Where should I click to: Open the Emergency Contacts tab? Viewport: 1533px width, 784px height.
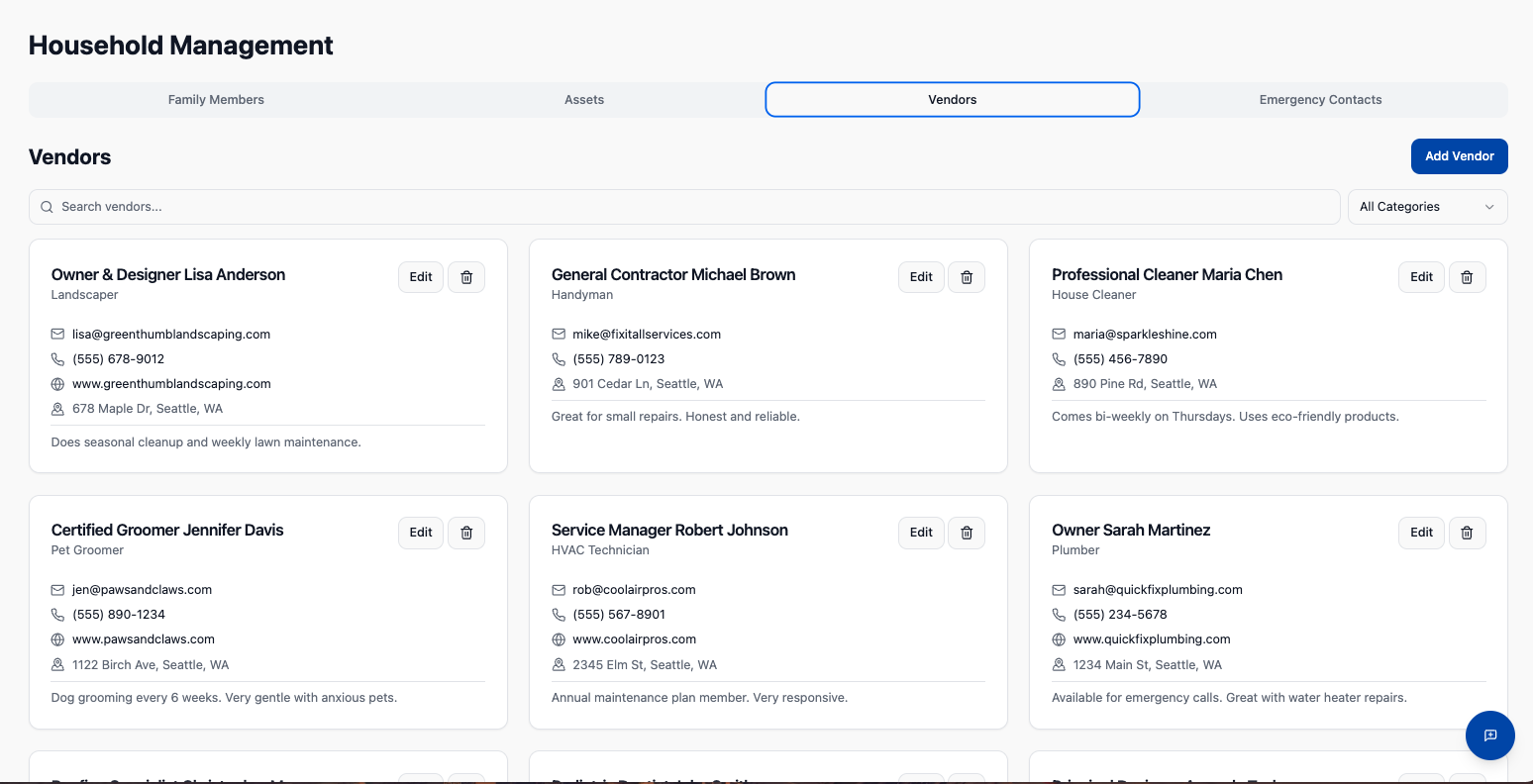pos(1321,100)
